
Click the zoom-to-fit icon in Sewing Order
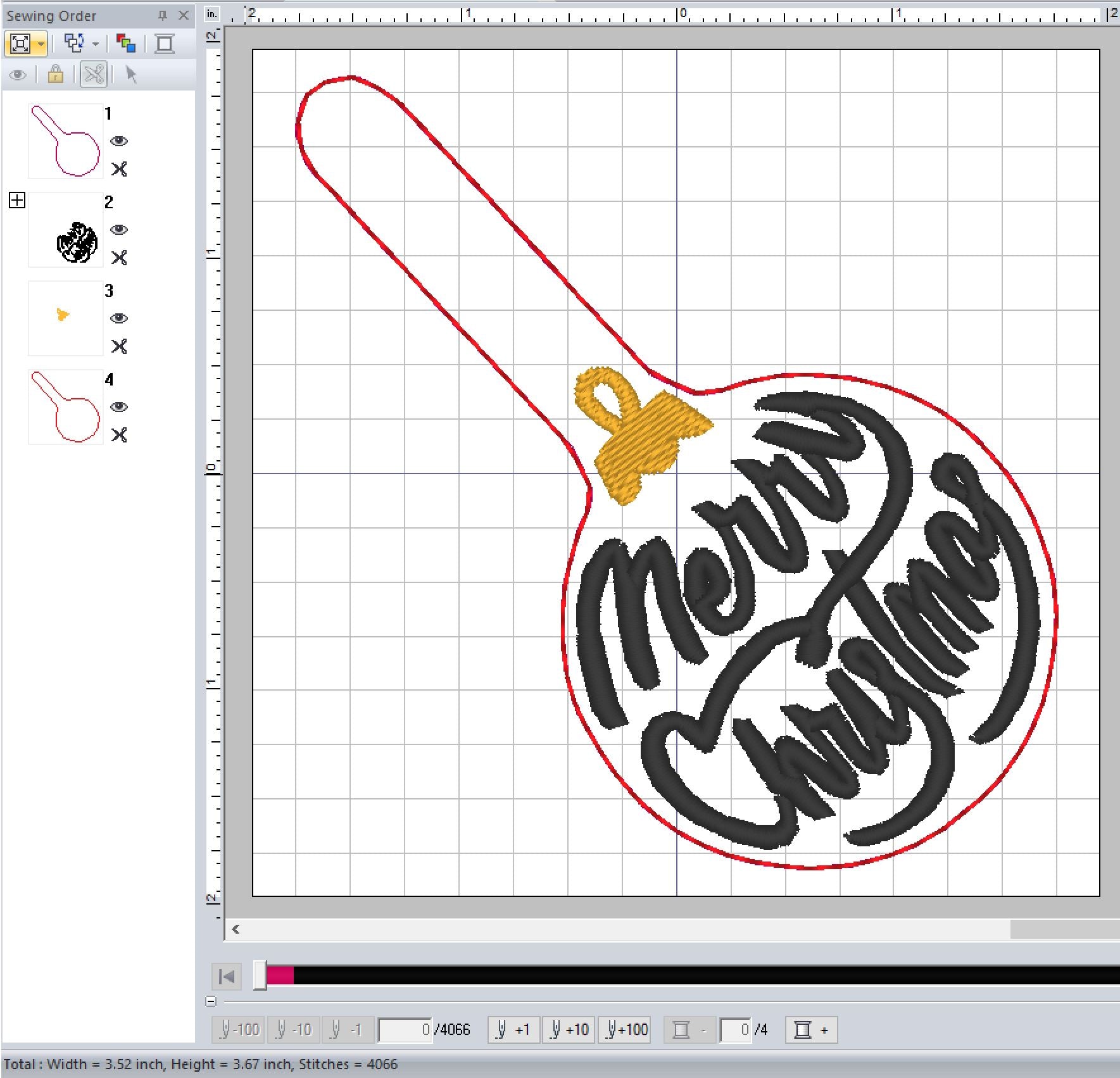20,44
